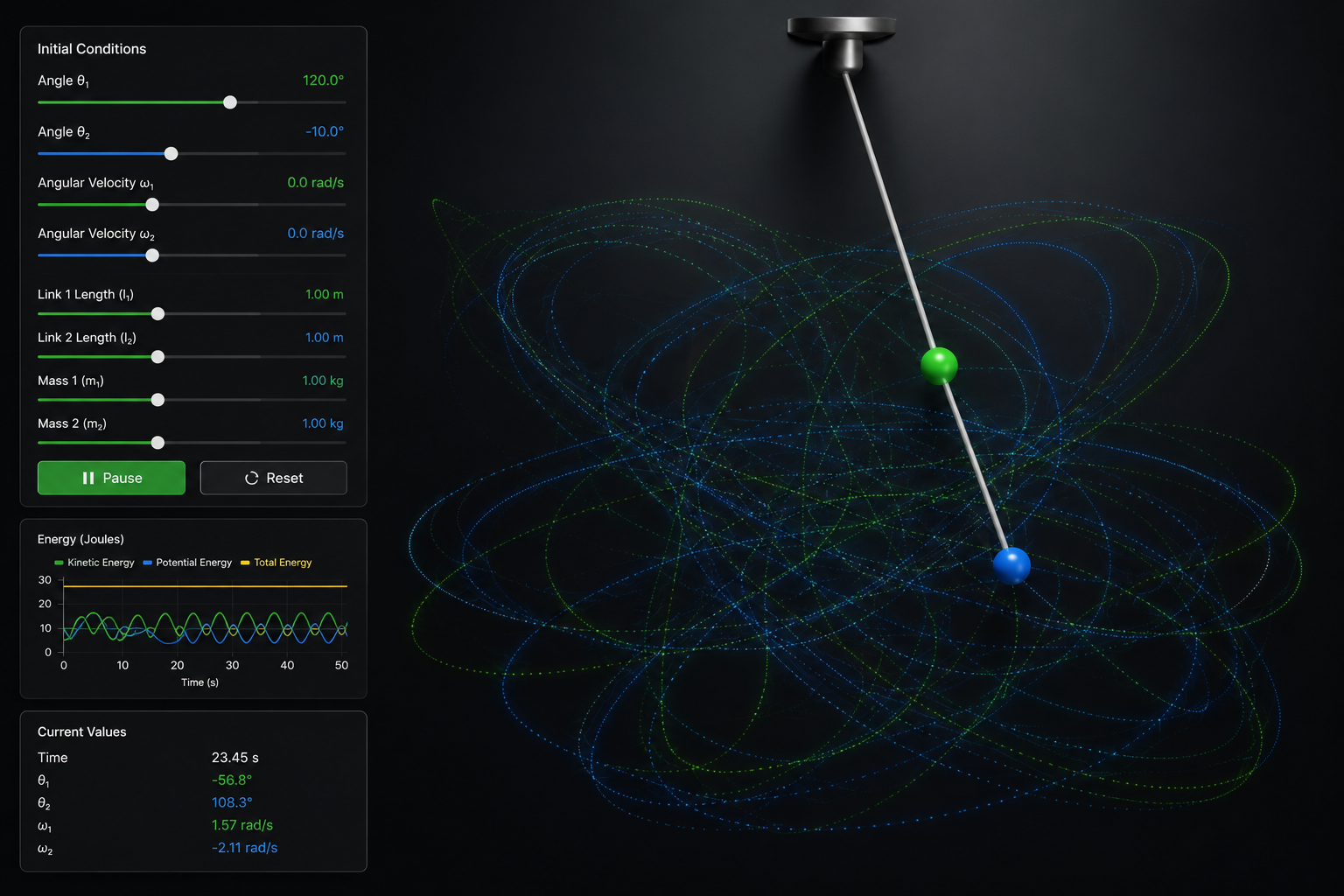Click the blue 1.00 m link length value
Viewport: 1344px width, 896px height.
coord(324,338)
